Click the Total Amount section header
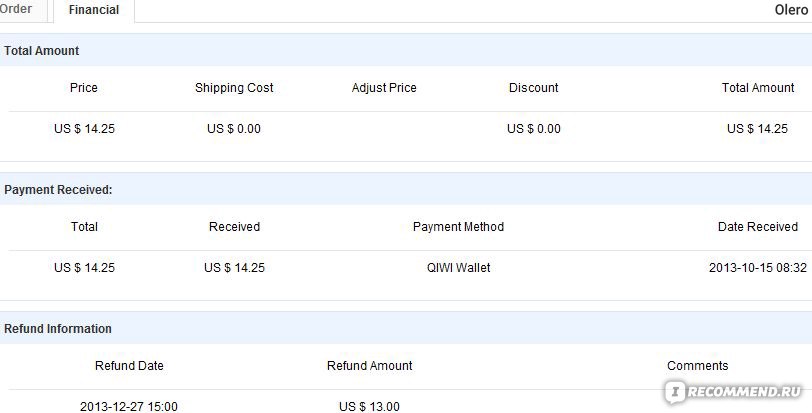 41,51
